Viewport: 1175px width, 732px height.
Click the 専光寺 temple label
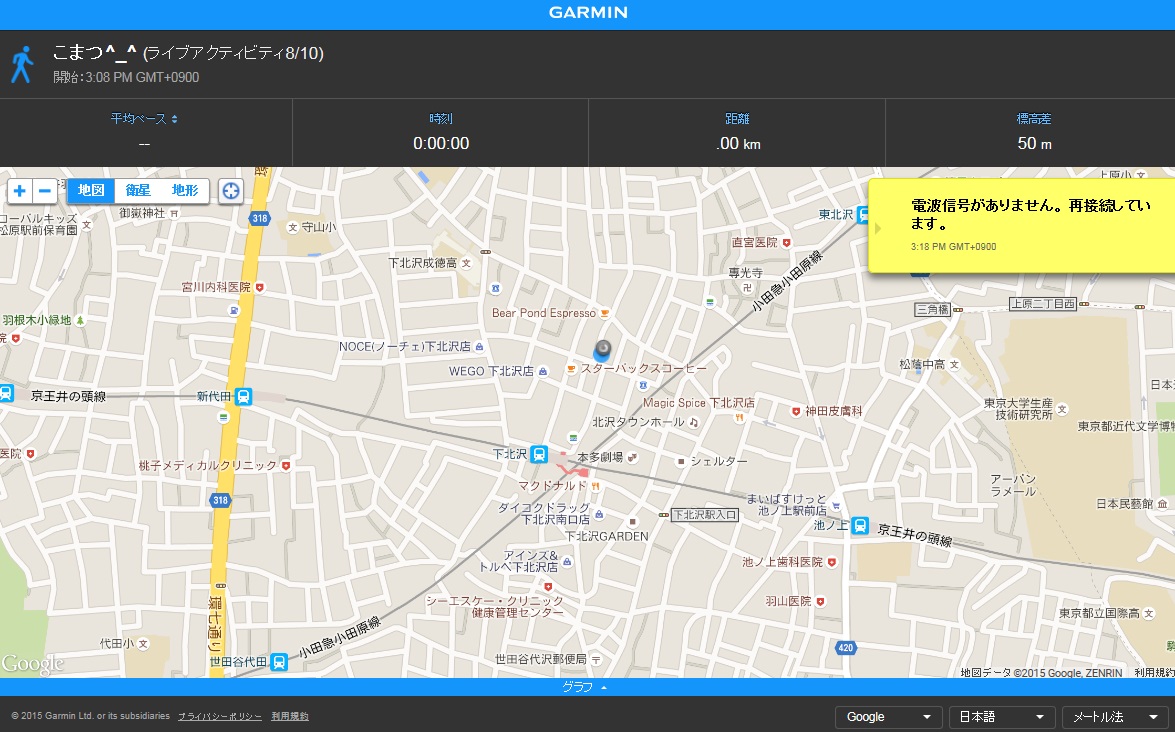click(746, 273)
